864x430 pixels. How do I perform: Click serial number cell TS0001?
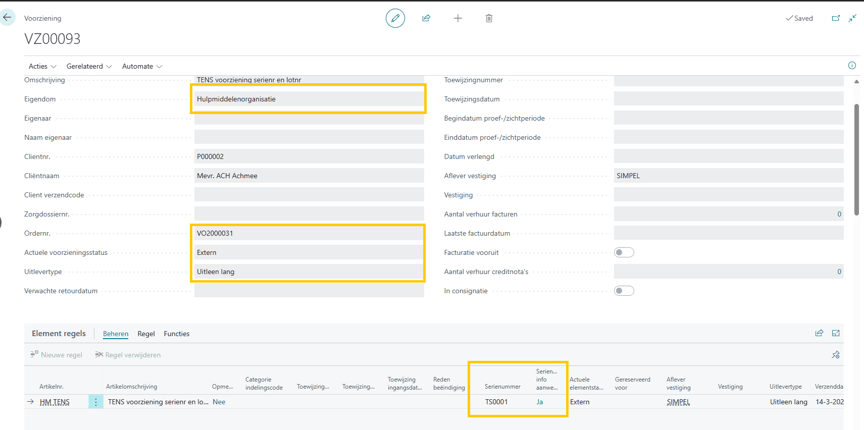click(496, 402)
